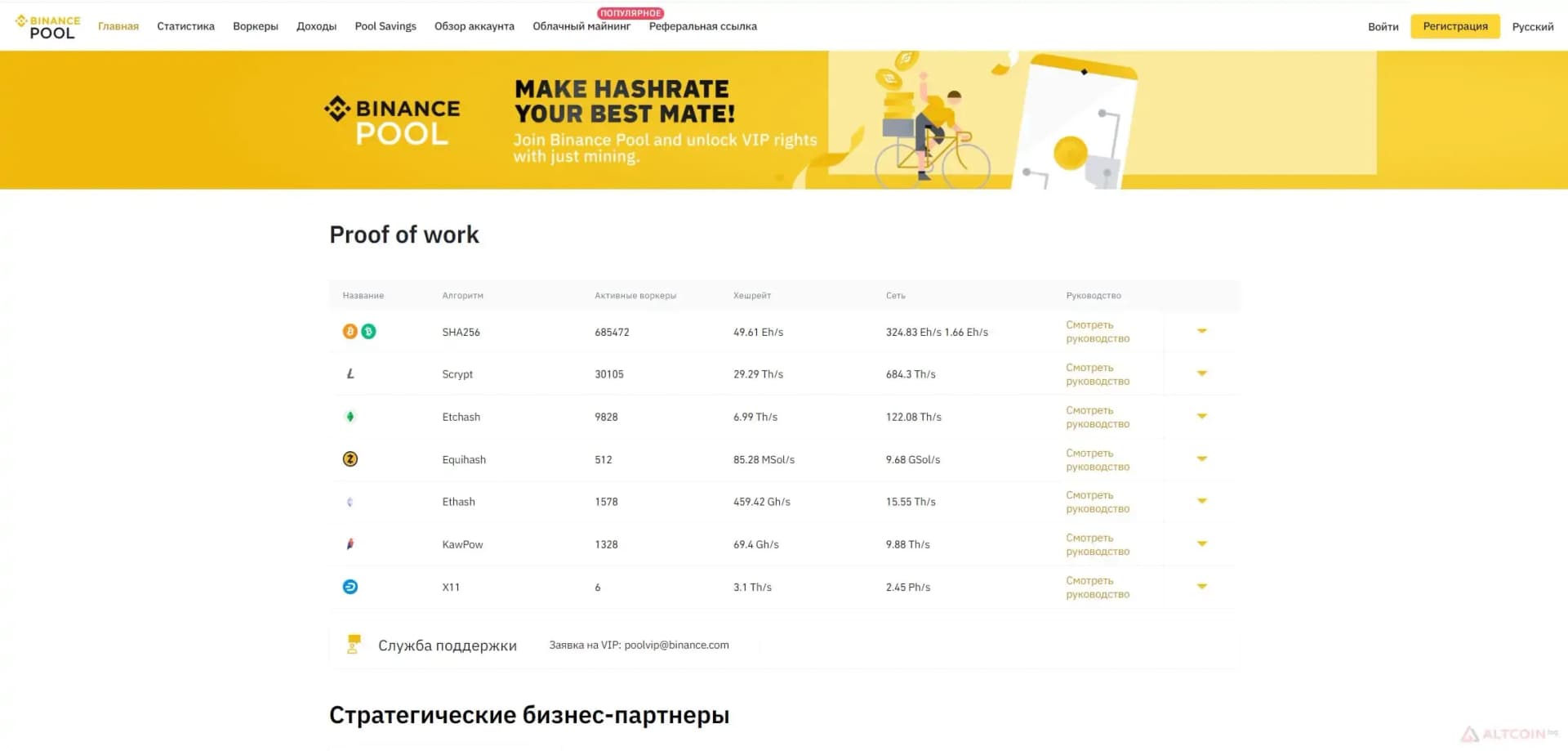Click the Ethereum icon in Ethash row
The image size is (1568, 751).
click(350, 502)
